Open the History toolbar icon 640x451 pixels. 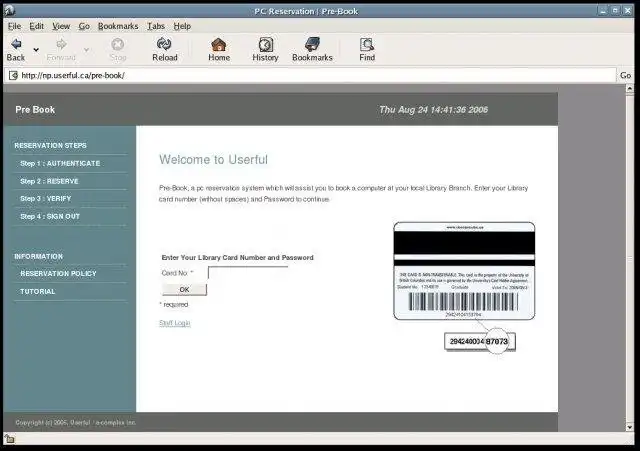click(x=266, y=44)
